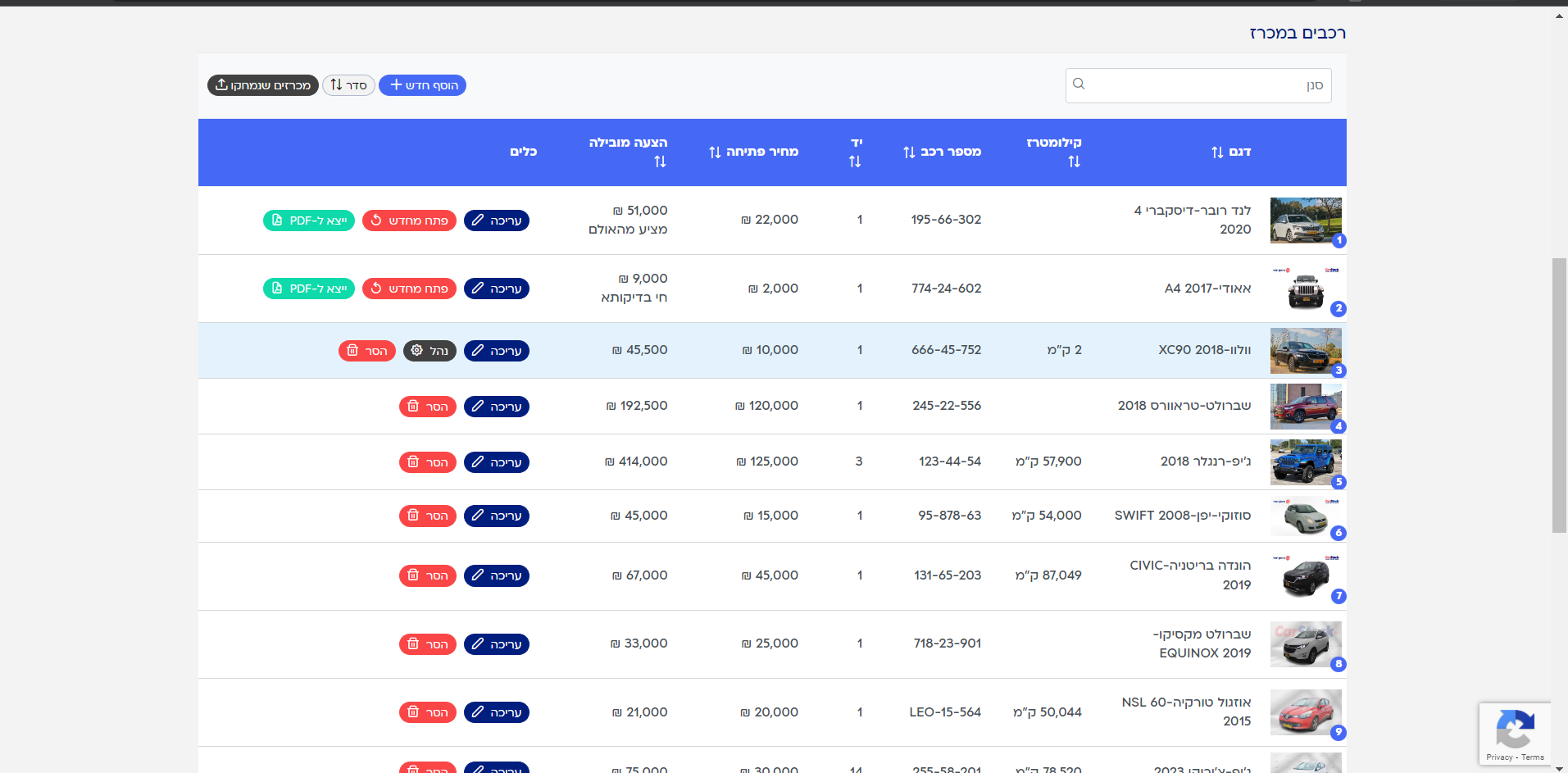Sort by מחיר פתיחה column arrows
This screenshot has height=773, width=1568.
click(715, 152)
